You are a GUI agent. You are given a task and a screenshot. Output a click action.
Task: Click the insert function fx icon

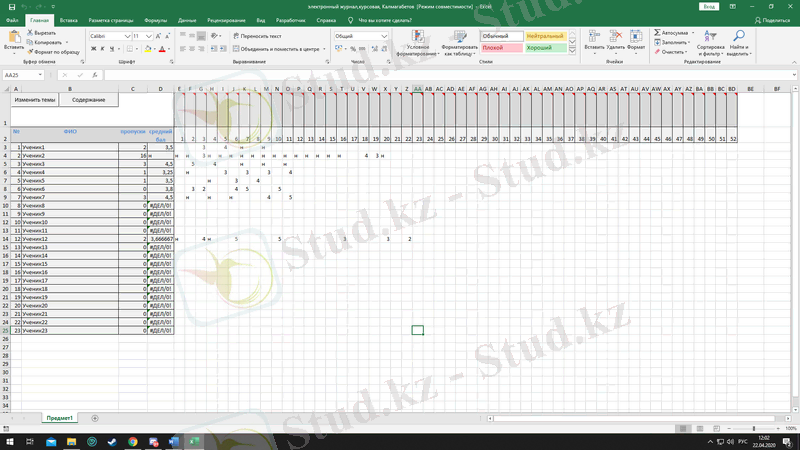[x=95, y=75]
